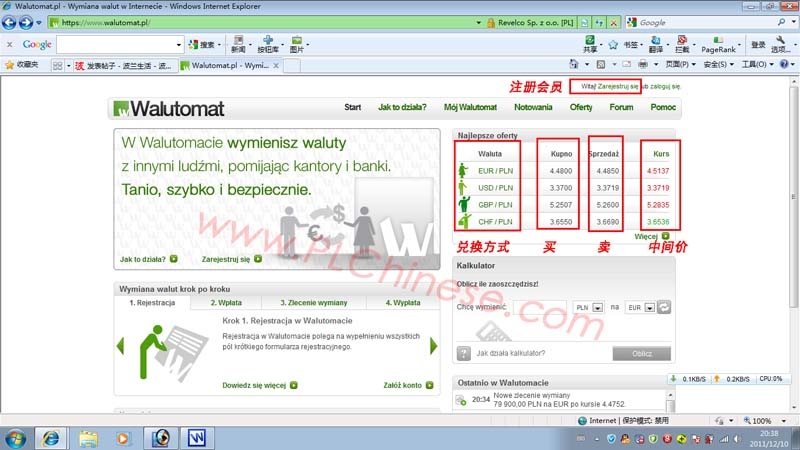Click the Dowiedz się więcej link
Image resolution: width=800 pixels, height=450 pixels.
coord(260,385)
